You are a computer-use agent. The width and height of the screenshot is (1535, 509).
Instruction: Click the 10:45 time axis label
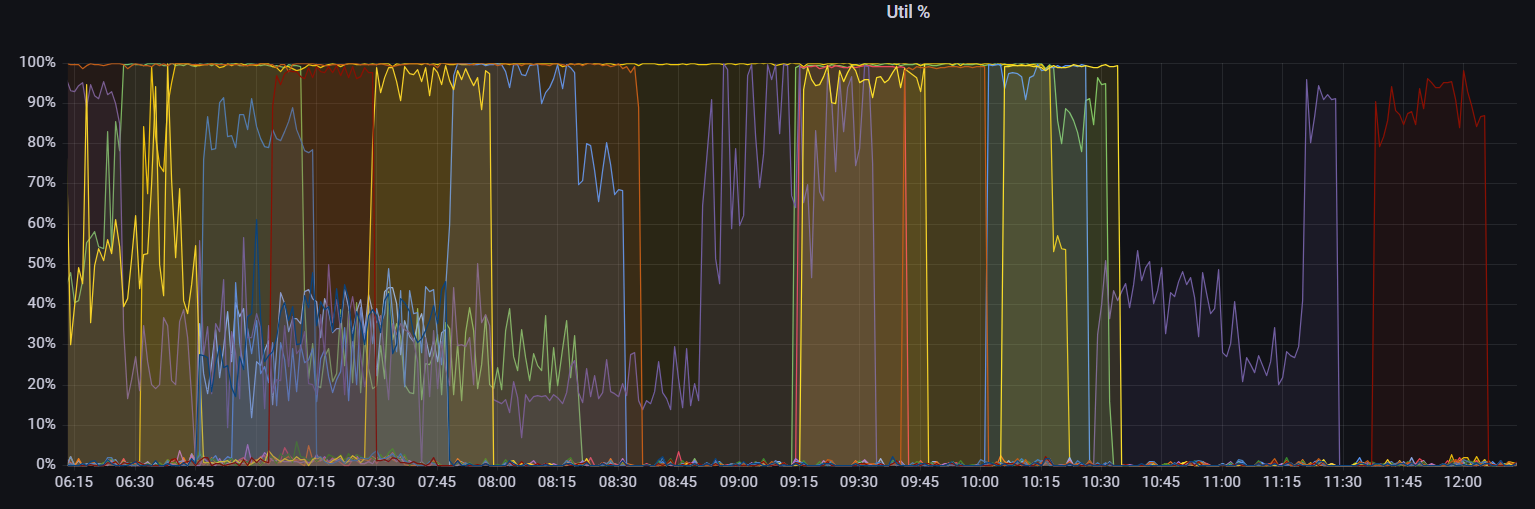1161,482
